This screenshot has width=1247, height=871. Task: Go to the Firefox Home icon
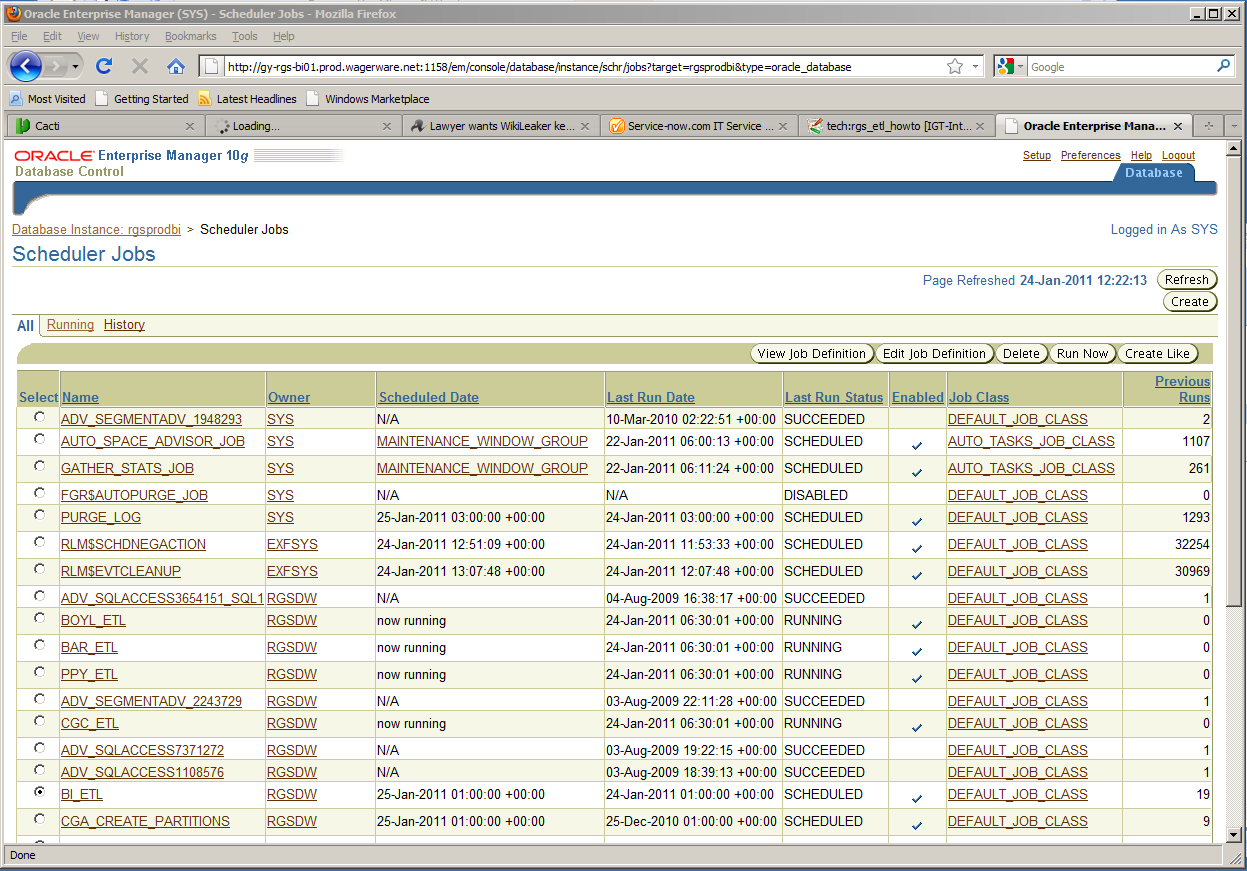point(176,67)
